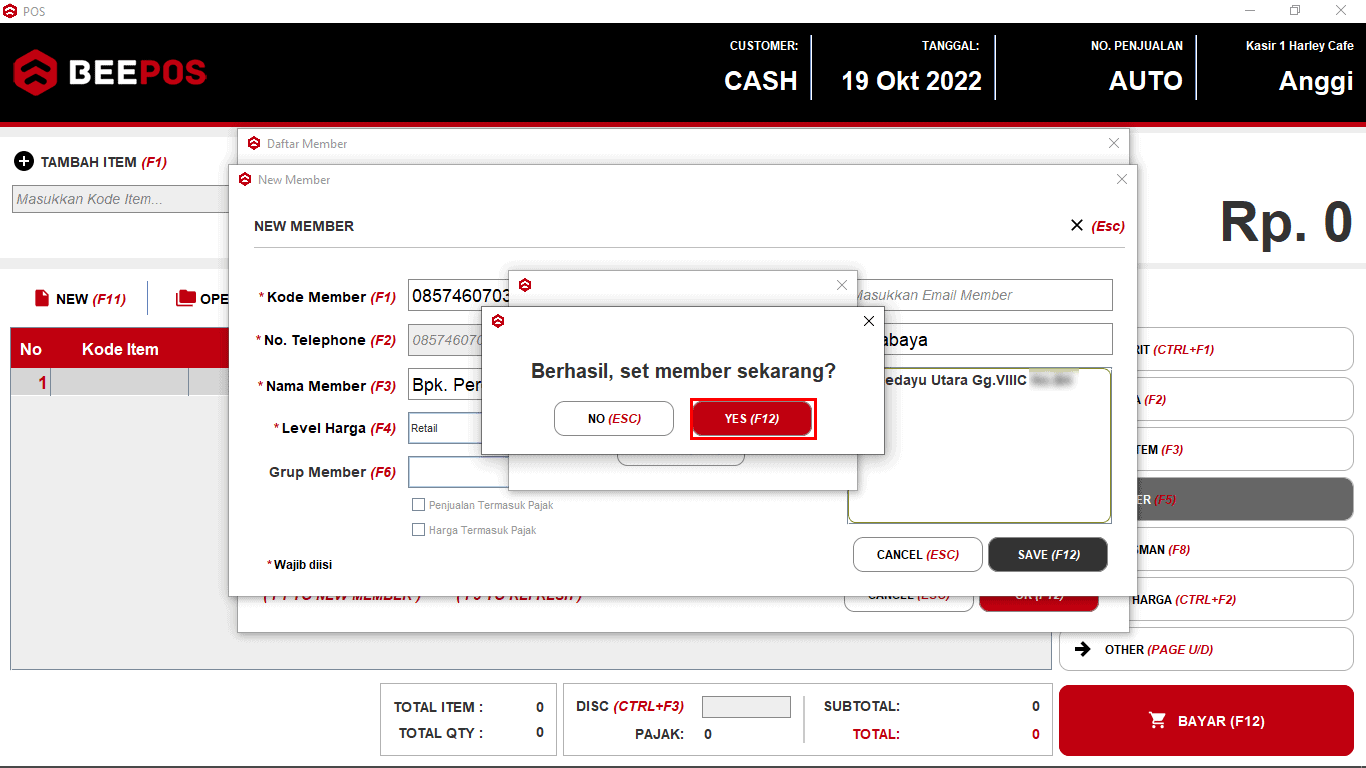
Task: Tick the Harga Termasuk Pajak checkbox
Action: 419,530
